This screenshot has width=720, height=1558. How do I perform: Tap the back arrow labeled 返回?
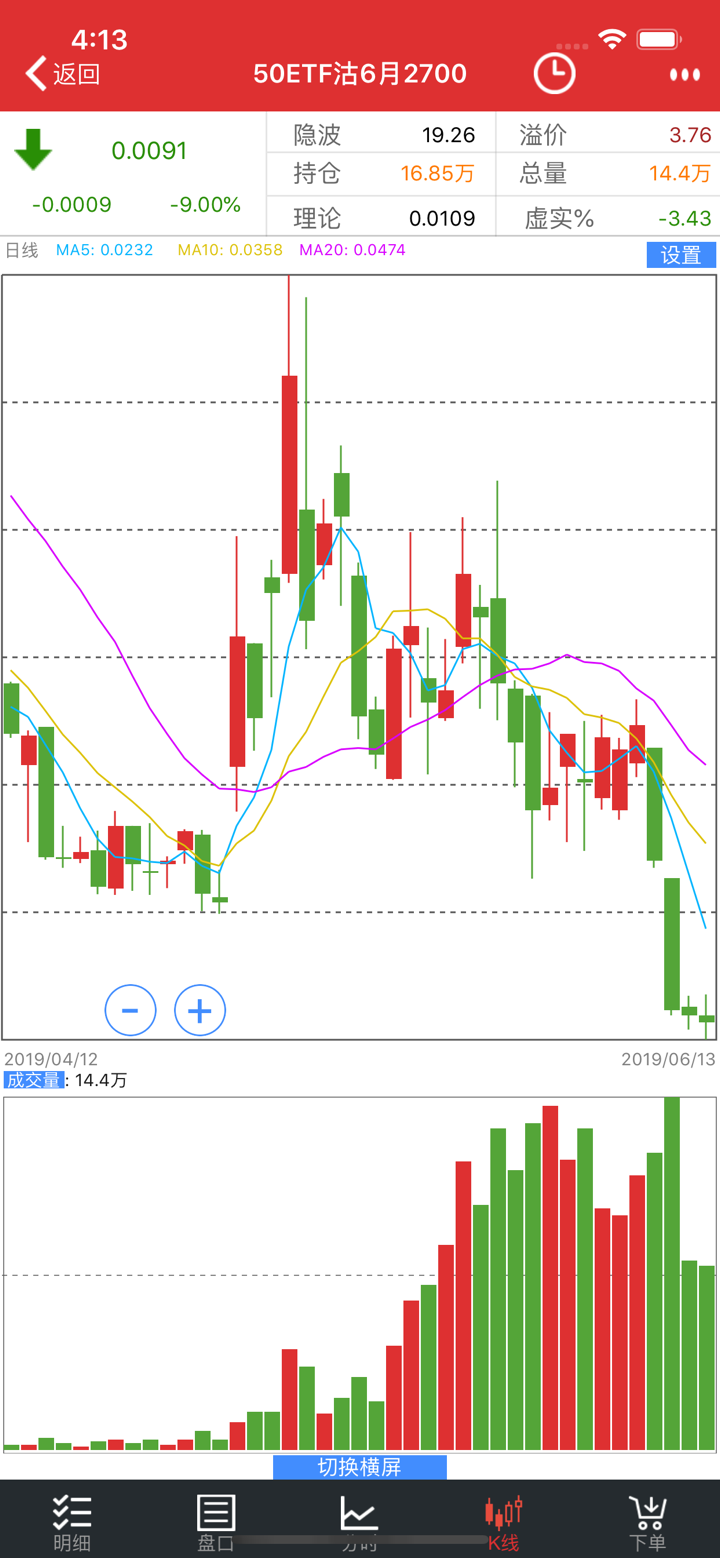pos(62,74)
